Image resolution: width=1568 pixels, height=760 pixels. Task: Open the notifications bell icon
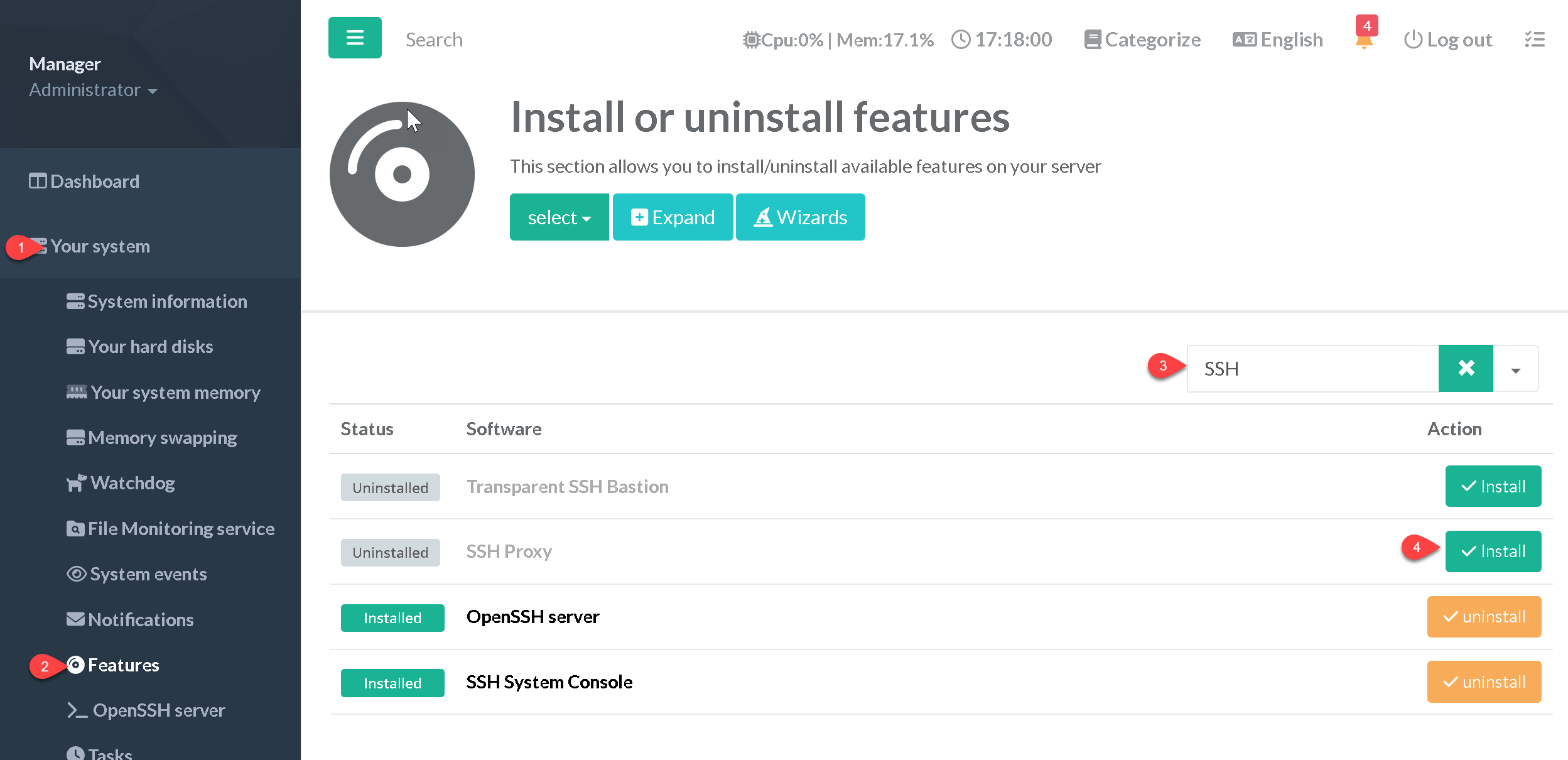point(1363,41)
